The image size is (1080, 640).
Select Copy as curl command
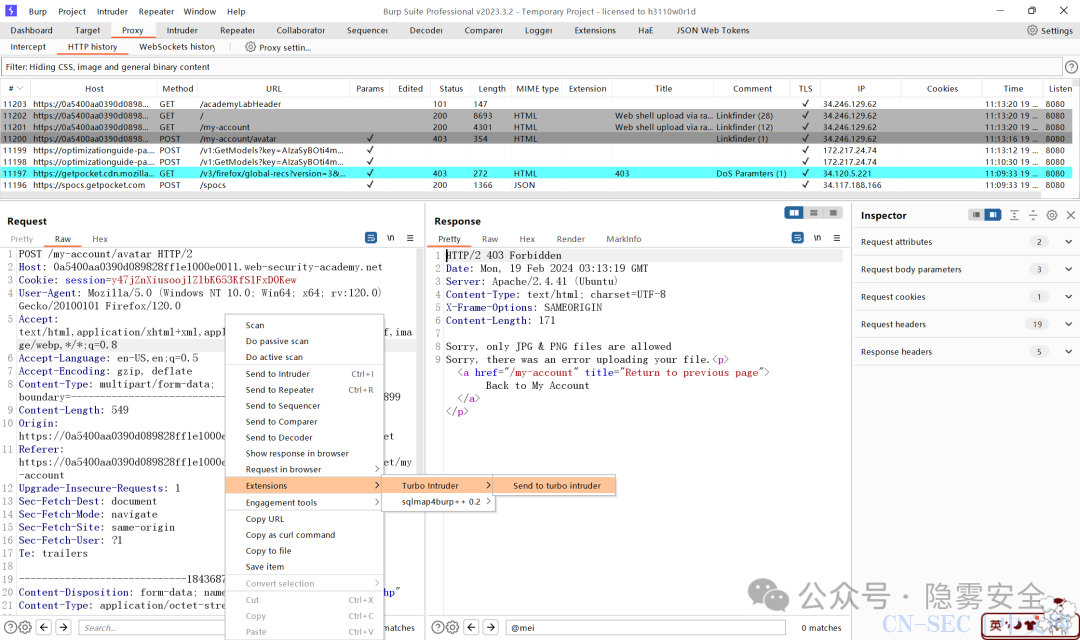pyautogui.click(x=304, y=535)
